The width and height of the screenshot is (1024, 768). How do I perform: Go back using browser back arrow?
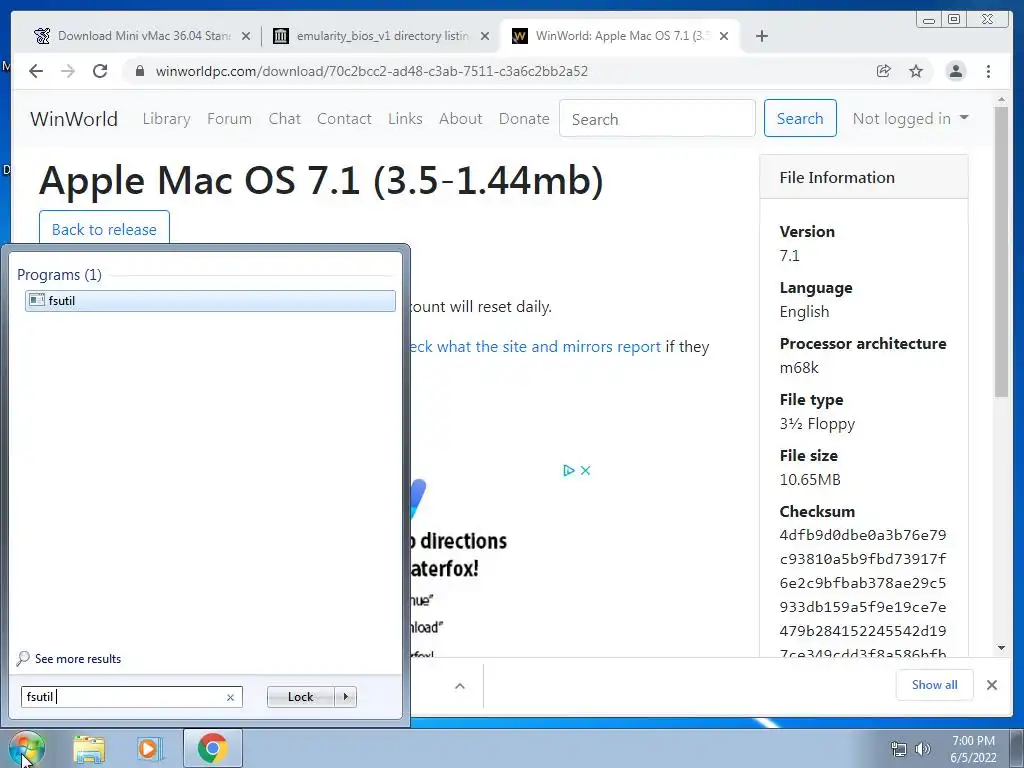click(36, 71)
